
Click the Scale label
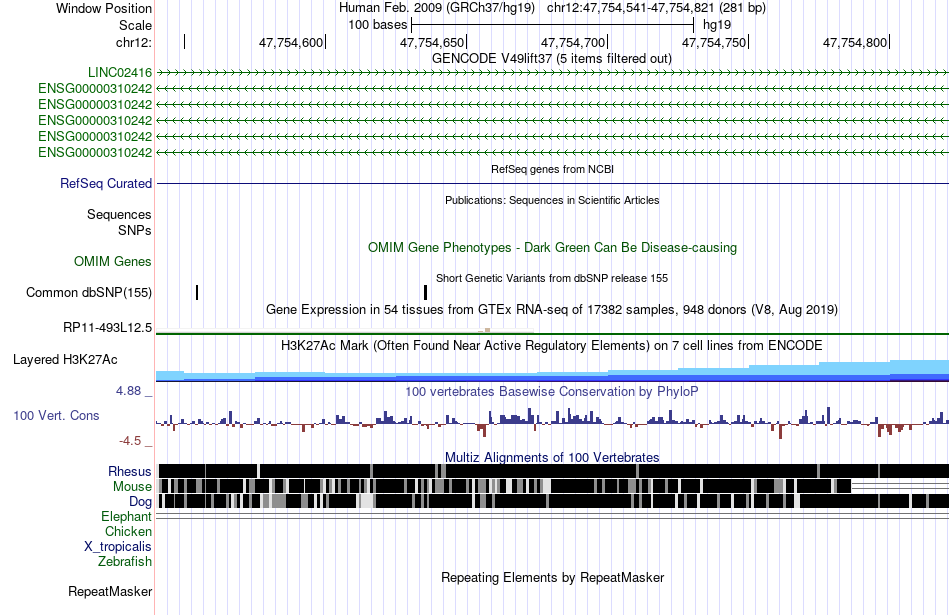(x=135, y=25)
